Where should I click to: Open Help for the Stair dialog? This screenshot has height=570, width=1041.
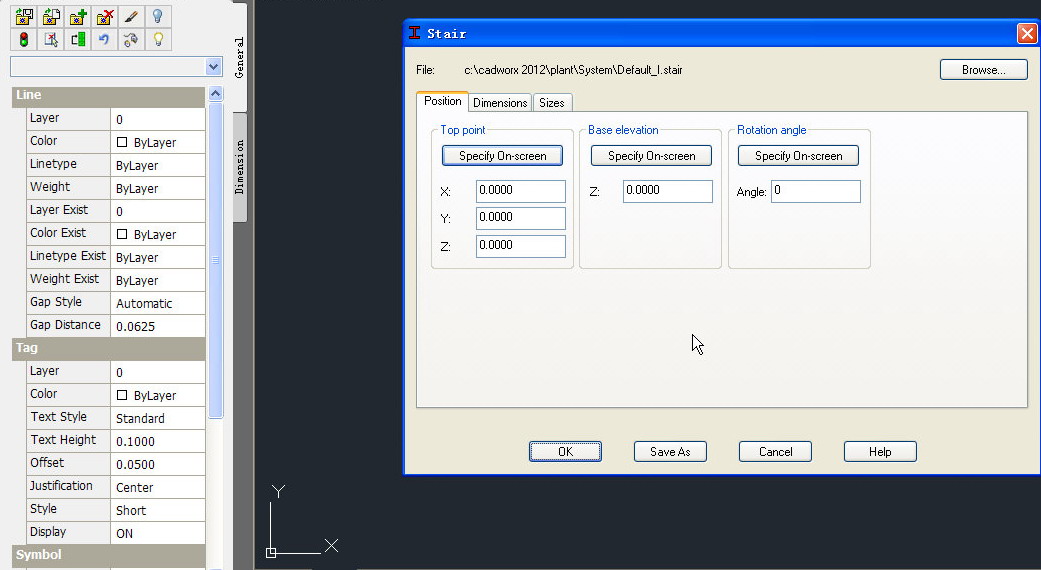click(880, 452)
